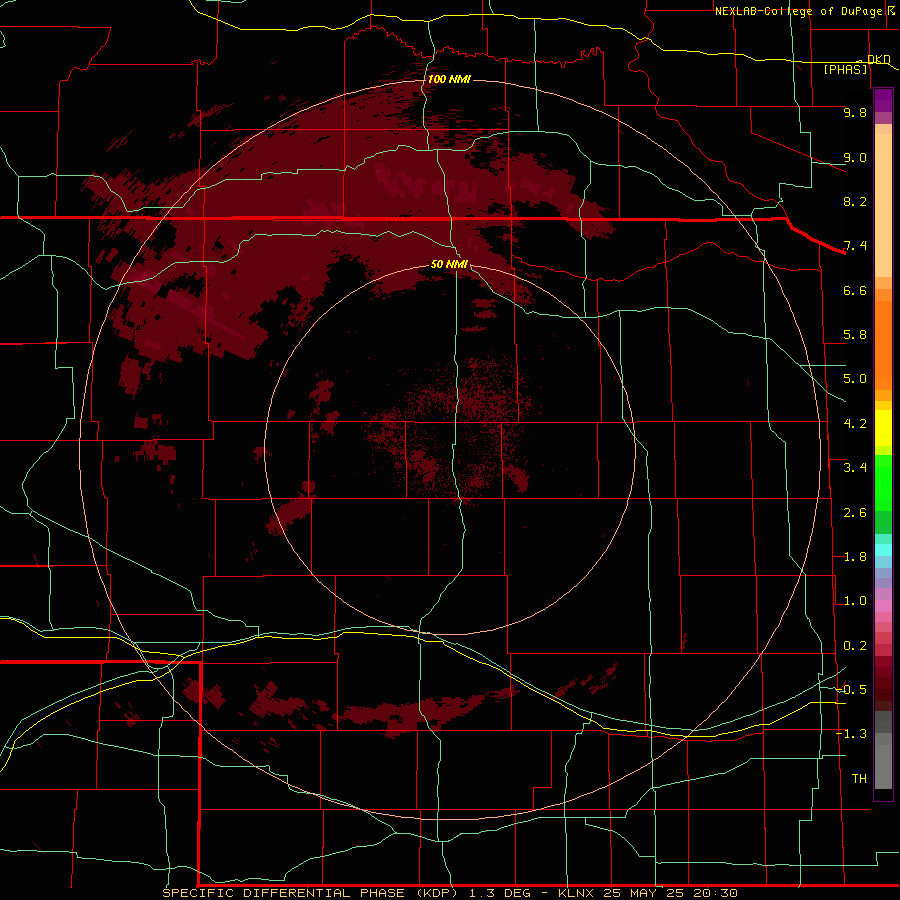This screenshot has height=900, width=900.
Task: Click the 0.2 value on the color scale
Action: [855, 646]
